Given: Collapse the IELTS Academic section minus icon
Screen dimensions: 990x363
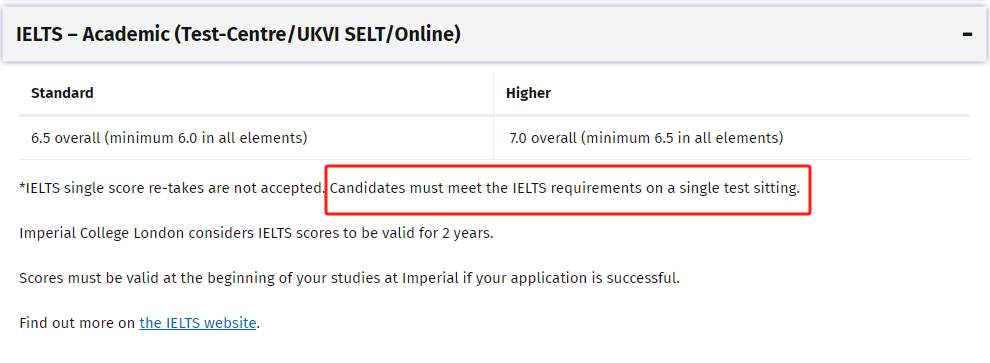Looking at the screenshot, I should pos(967,34).
